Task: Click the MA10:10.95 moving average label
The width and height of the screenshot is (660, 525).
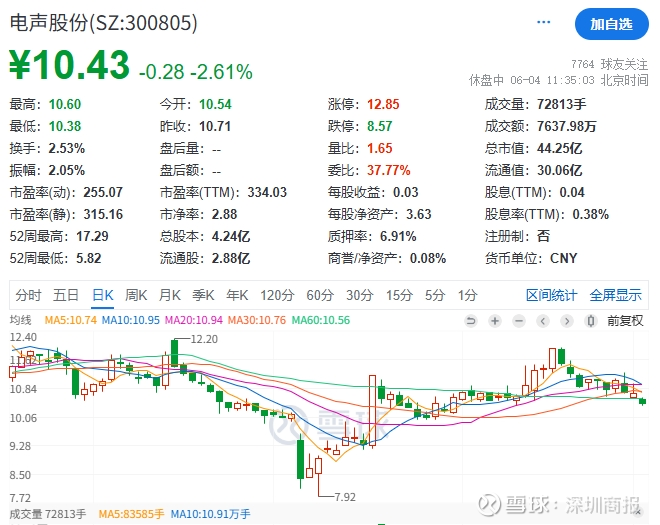Action: pos(131,320)
